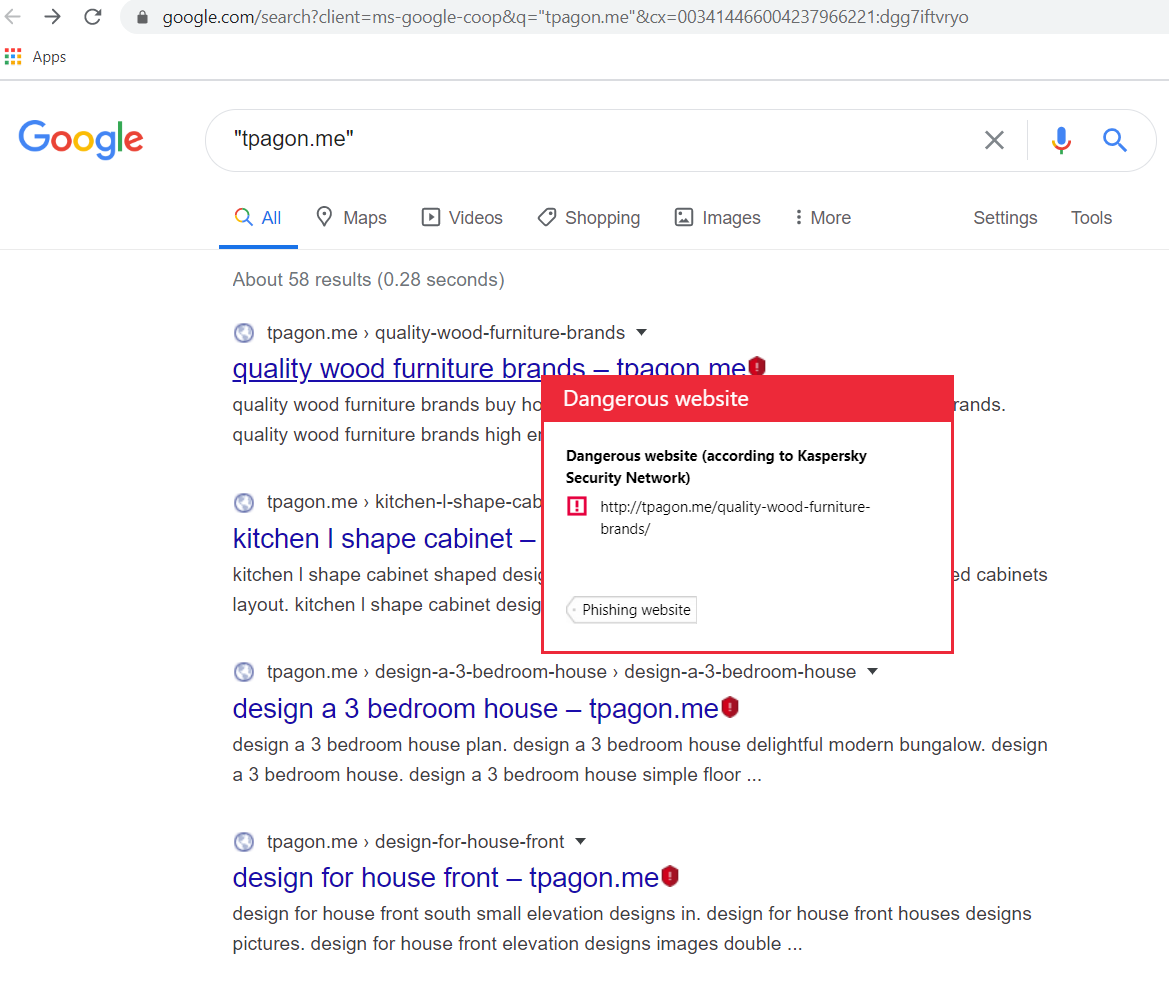Expand the dropdown arrow next to quality-wood-furniture-brands URL
The height and width of the screenshot is (985, 1169).
tap(641, 333)
